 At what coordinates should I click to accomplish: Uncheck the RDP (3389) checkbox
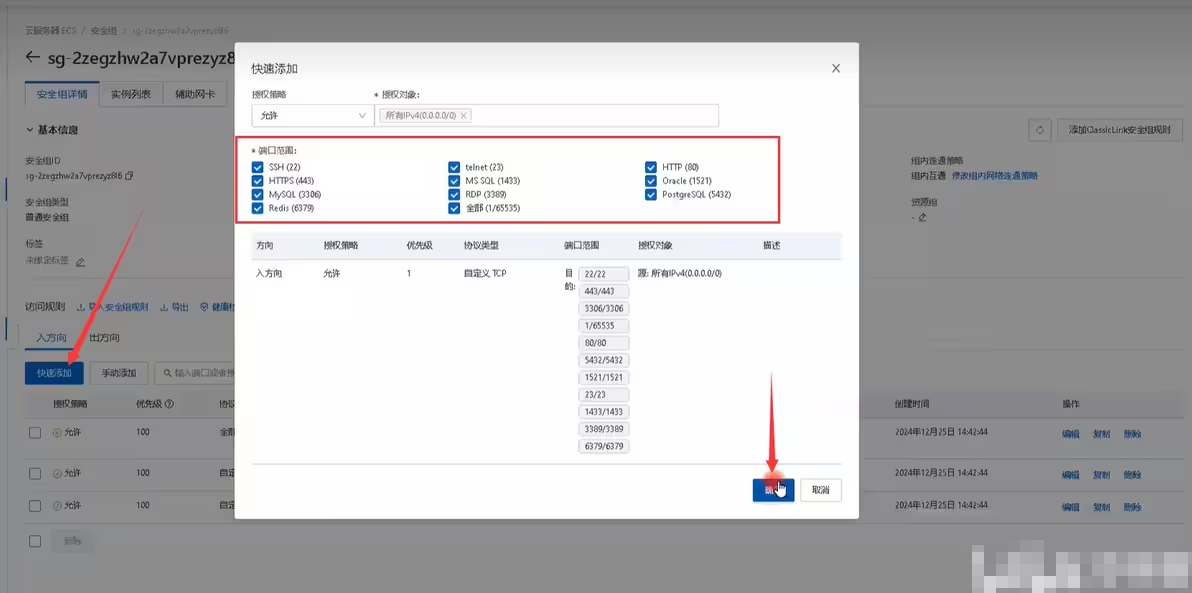pos(454,195)
